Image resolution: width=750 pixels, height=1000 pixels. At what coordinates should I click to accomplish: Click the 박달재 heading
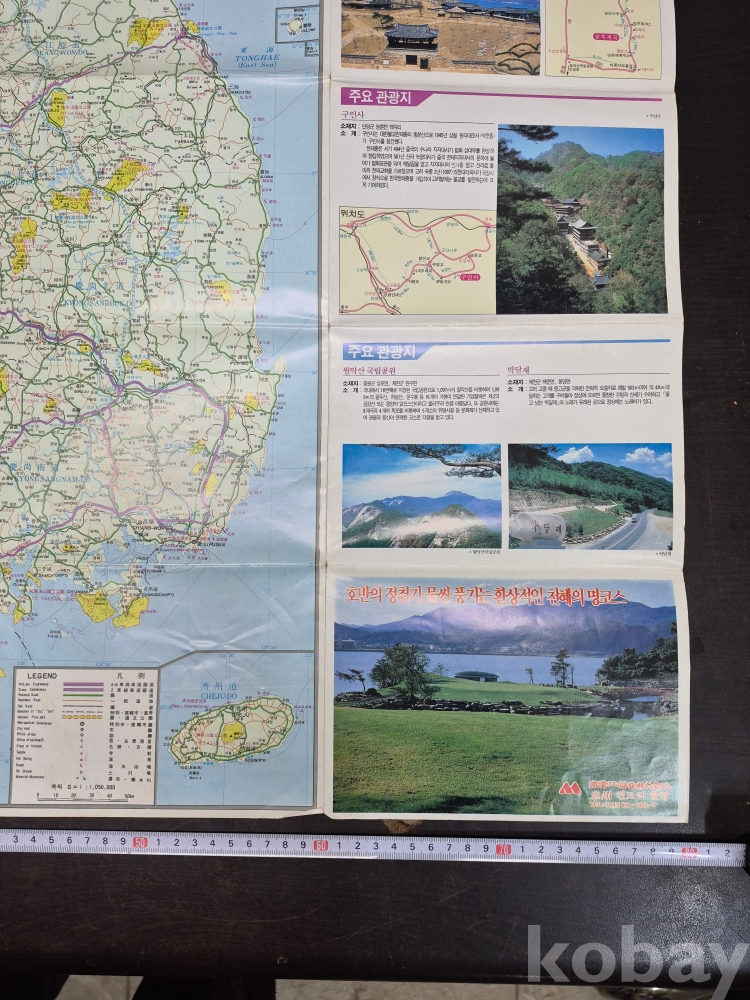click(x=523, y=369)
